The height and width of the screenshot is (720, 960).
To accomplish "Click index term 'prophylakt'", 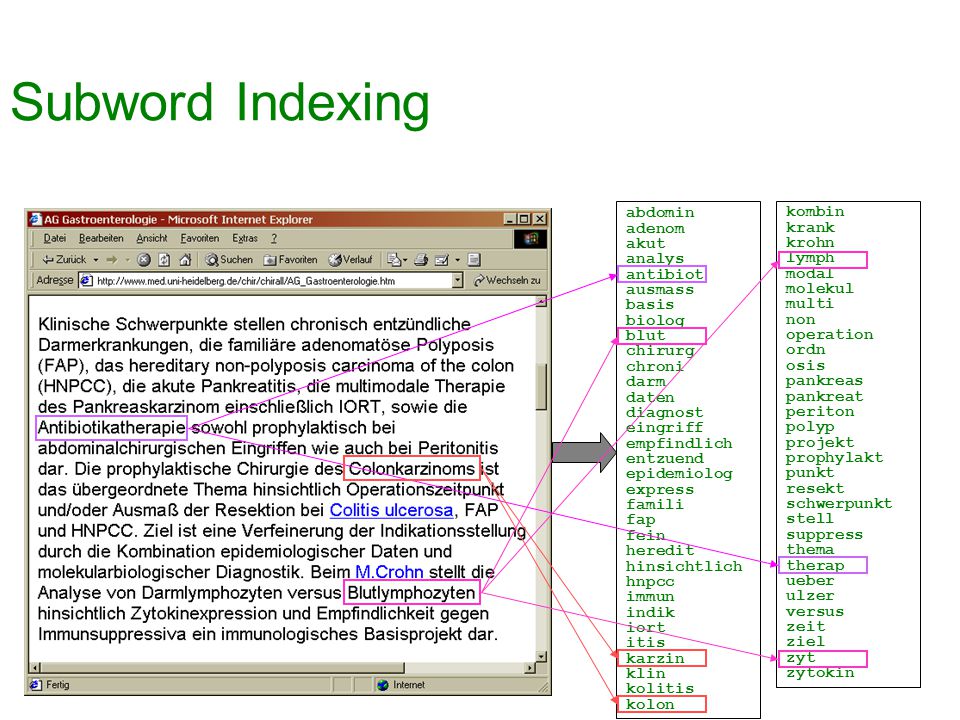I will (x=834, y=458).
